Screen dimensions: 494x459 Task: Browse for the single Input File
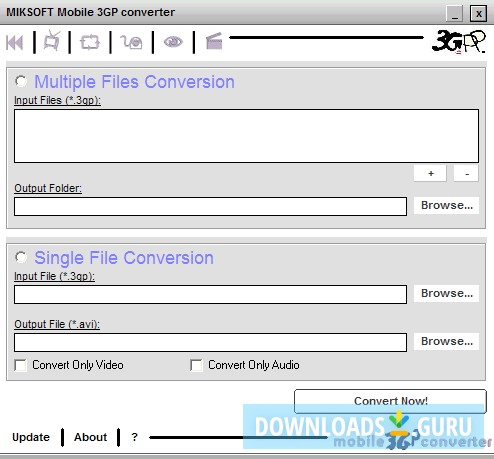click(446, 293)
